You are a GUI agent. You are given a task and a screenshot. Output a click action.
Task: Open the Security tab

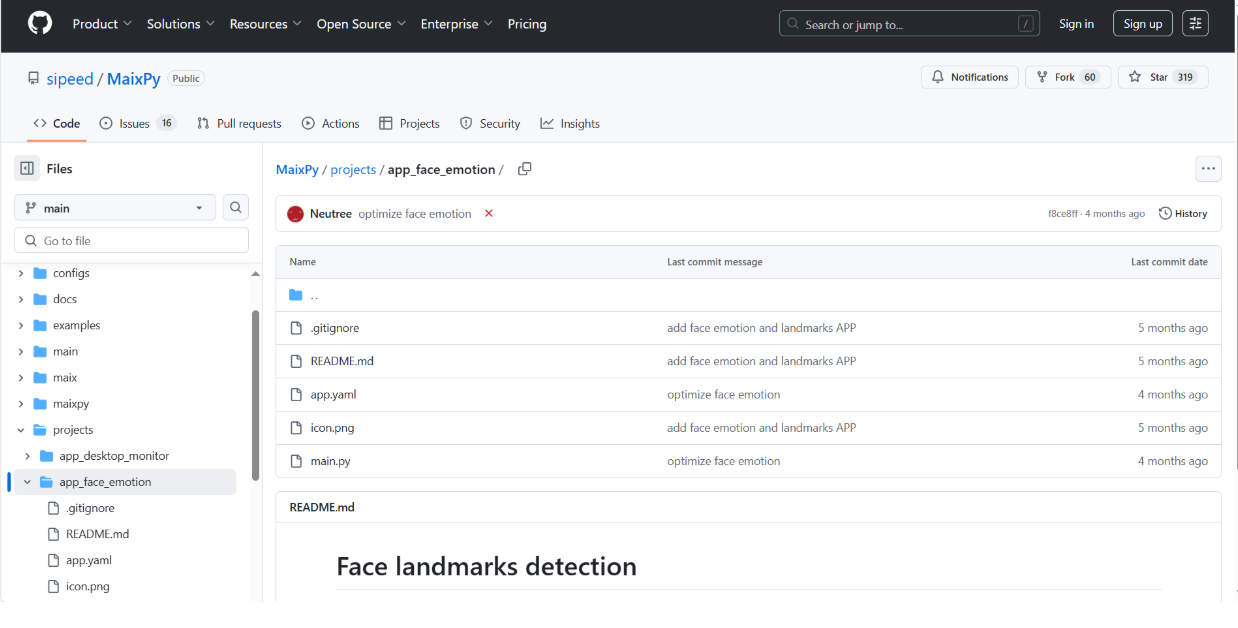(490, 124)
